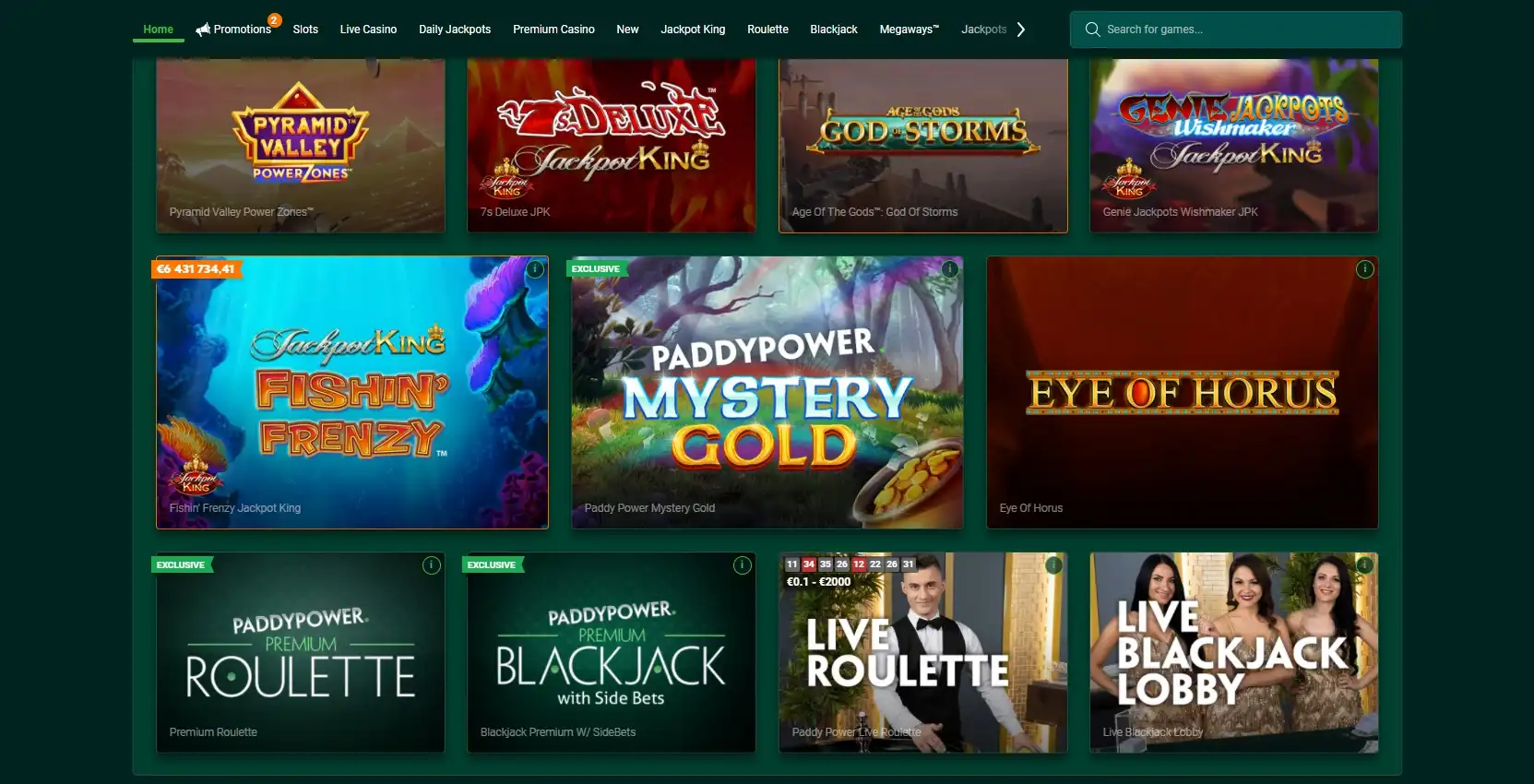Open Paddy Power Mystery Gold game
The height and width of the screenshot is (784, 1534).
click(x=767, y=393)
